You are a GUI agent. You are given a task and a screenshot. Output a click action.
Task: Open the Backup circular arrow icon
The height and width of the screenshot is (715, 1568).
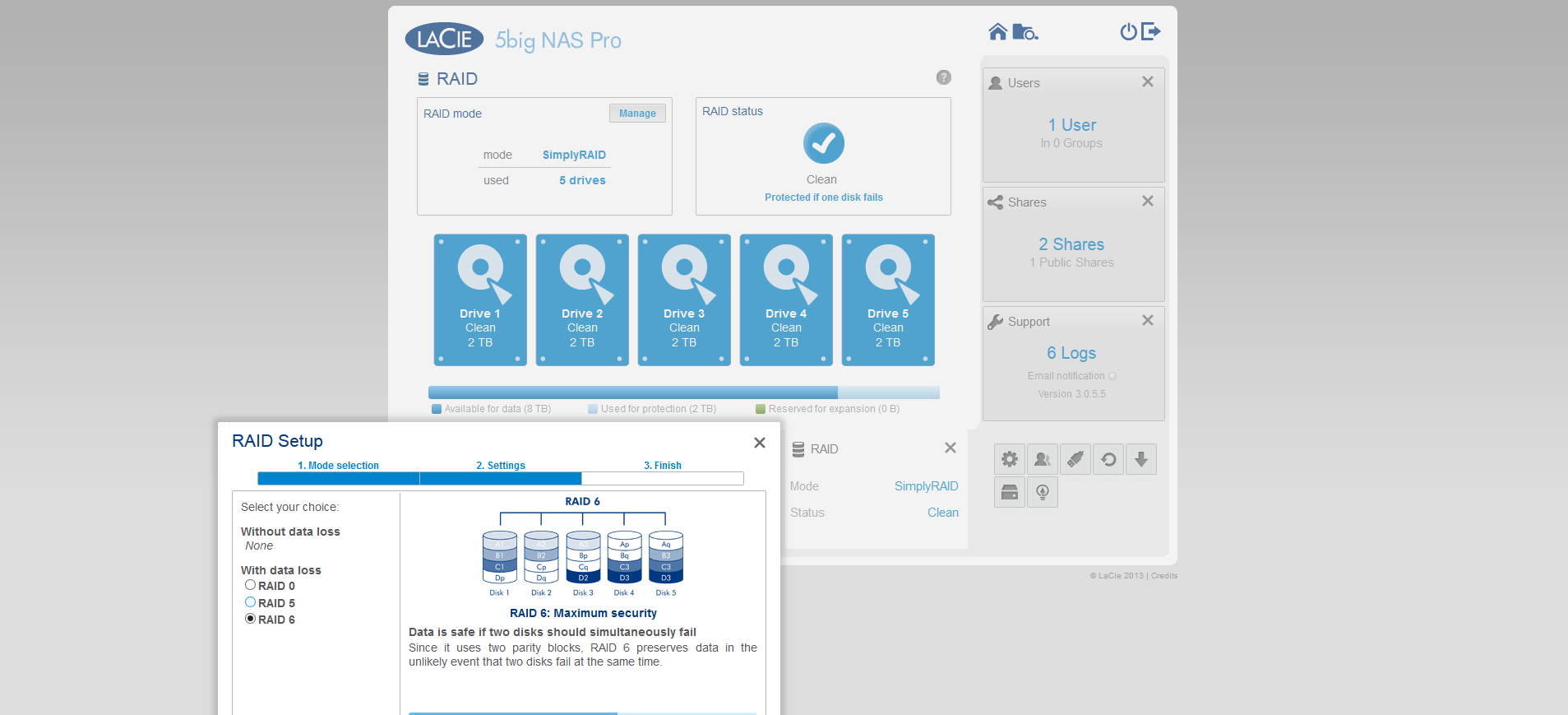click(x=1108, y=459)
